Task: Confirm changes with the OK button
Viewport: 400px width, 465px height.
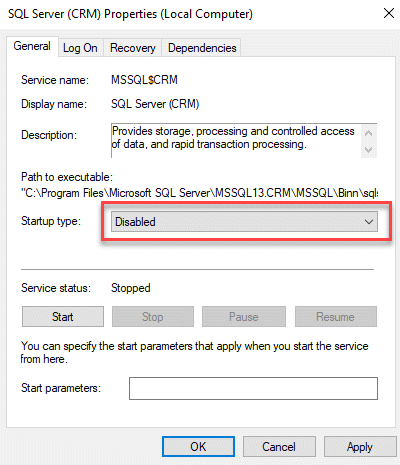Action: tap(198, 447)
